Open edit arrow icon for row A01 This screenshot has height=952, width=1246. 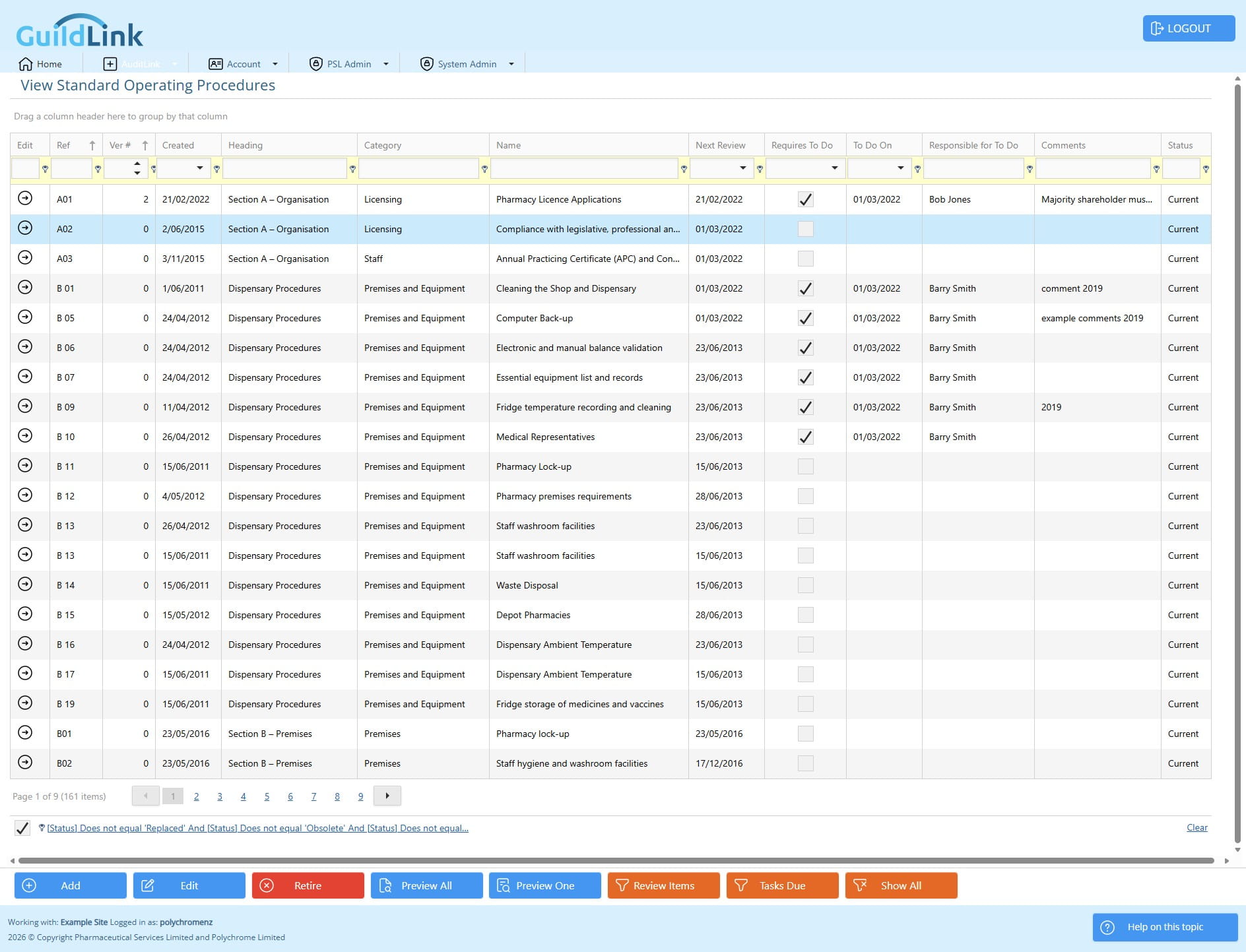(25, 198)
